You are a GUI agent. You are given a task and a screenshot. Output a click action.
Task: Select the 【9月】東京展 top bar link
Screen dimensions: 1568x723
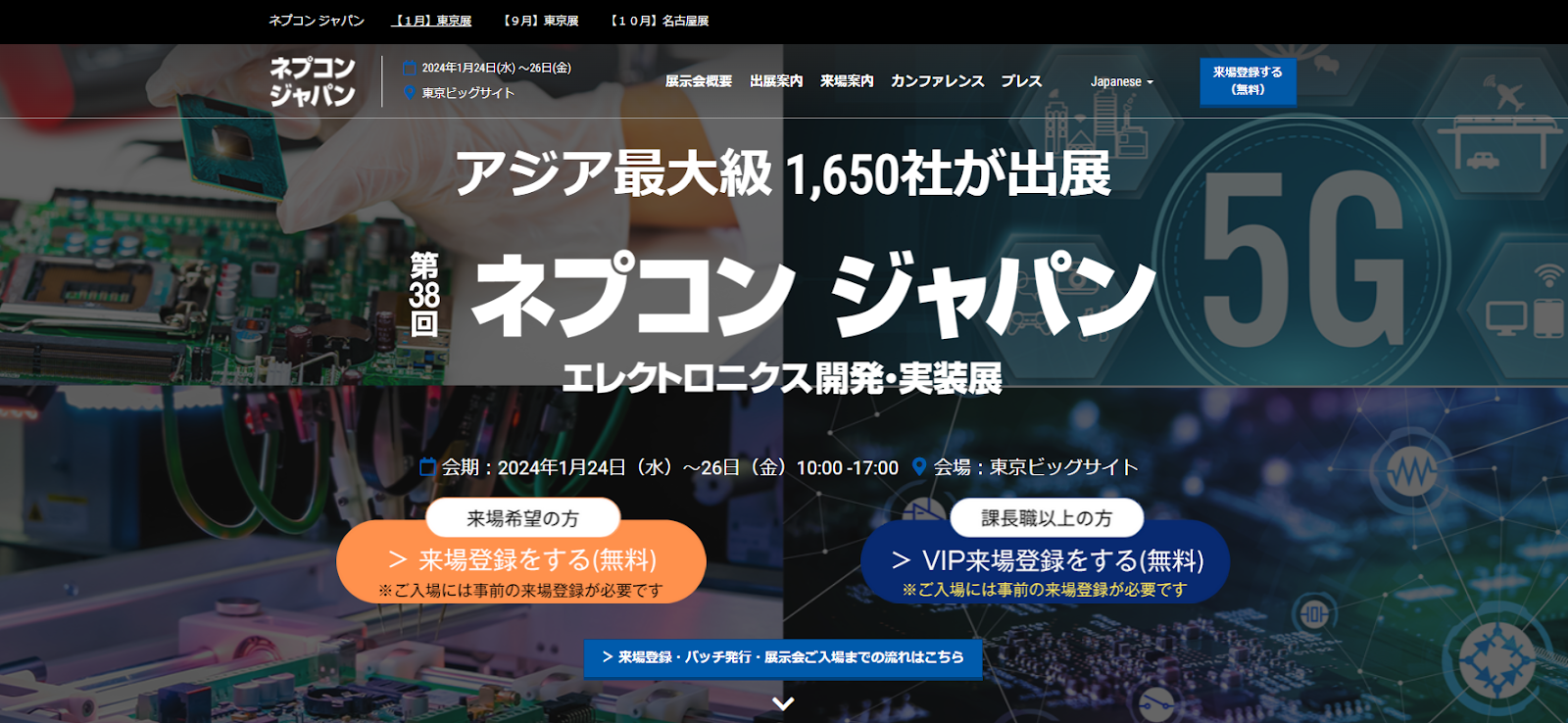(x=540, y=21)
